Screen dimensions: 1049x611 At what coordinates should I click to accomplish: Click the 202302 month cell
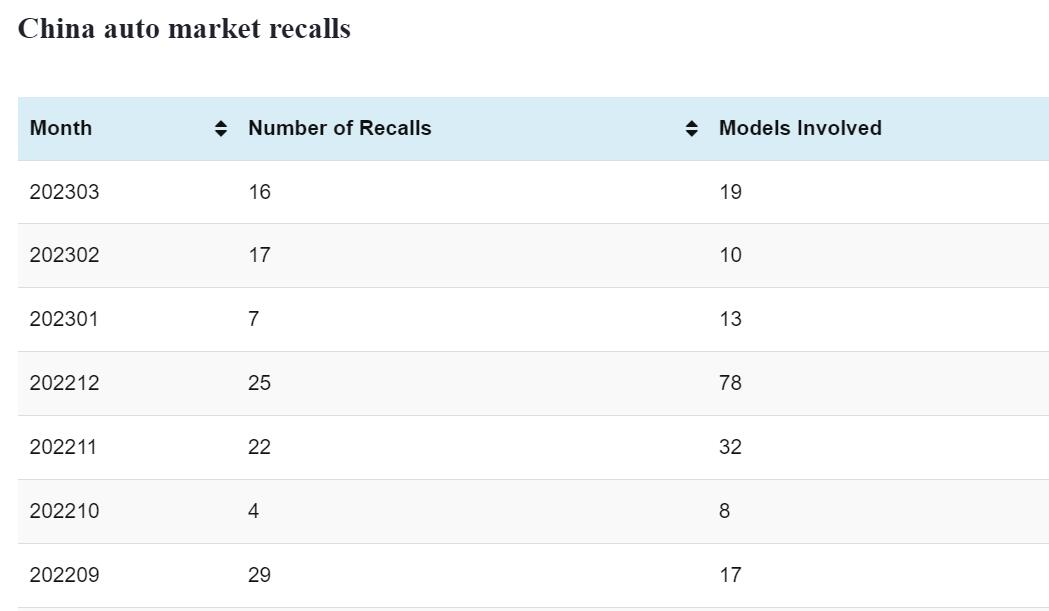65,255
